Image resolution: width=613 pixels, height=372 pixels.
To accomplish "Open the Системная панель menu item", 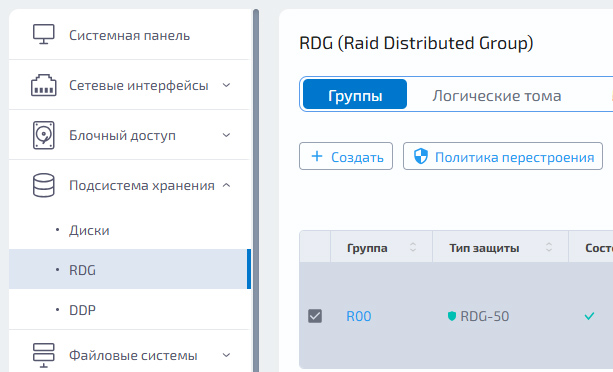I will click(129, 34).
